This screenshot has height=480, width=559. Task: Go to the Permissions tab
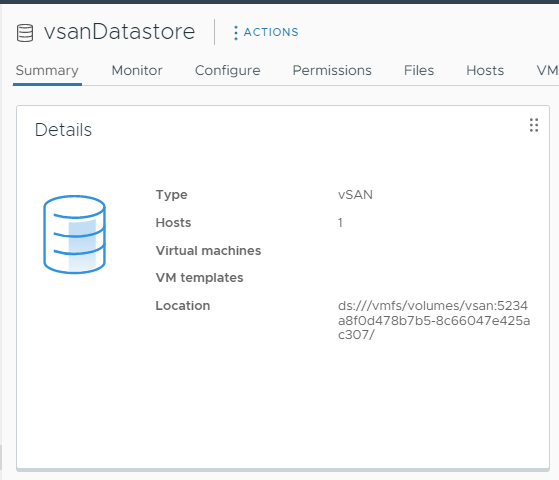[332, 70]
